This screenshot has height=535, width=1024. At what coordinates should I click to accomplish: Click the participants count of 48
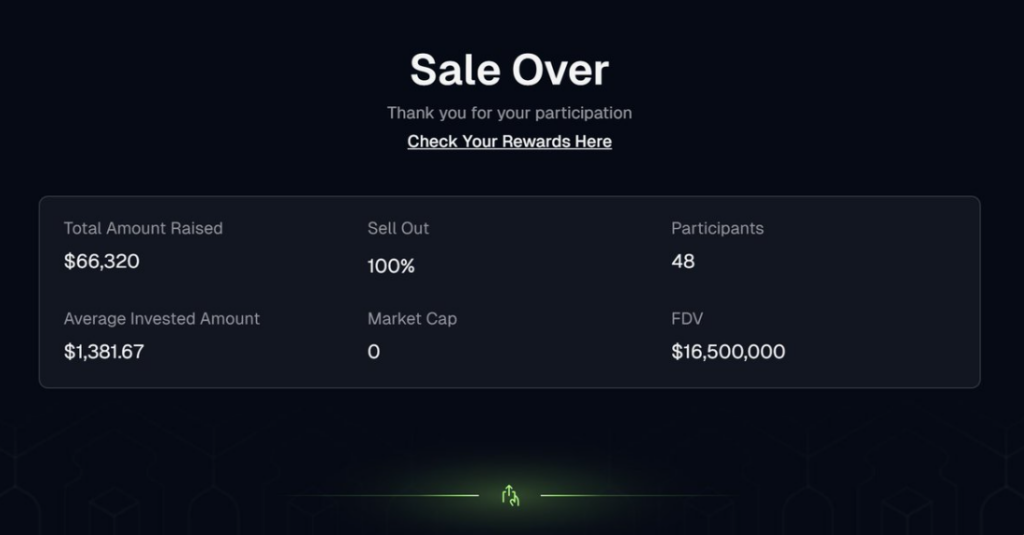coord(683,262)
